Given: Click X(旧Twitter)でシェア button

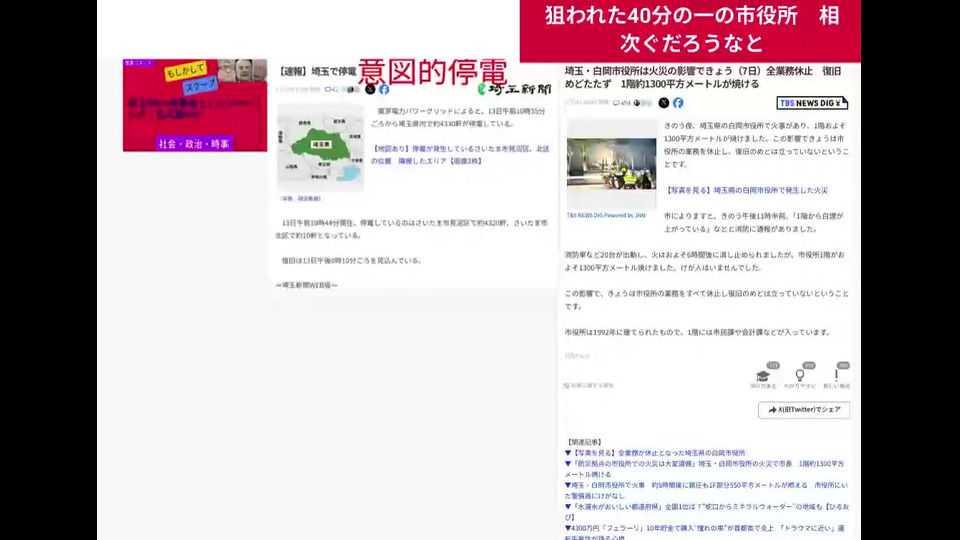Looking at the screenshot, I should click(x=804, y=410).
